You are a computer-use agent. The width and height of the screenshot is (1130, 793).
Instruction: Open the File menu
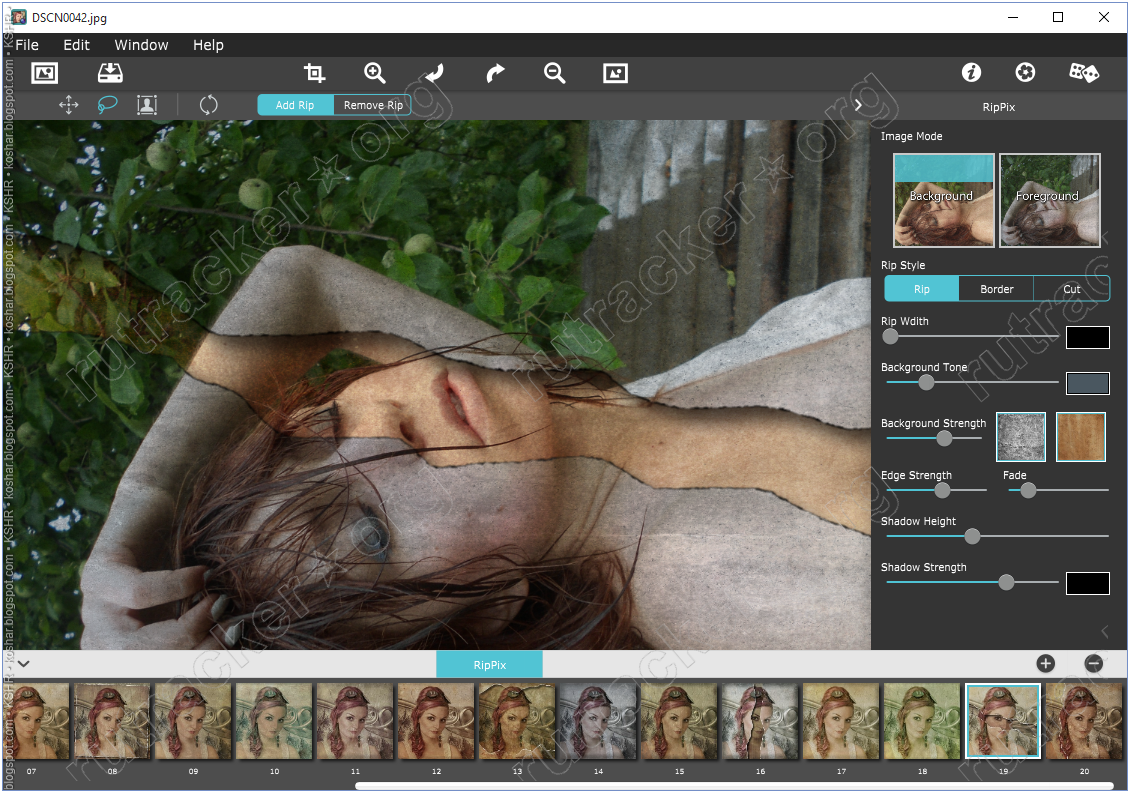point(27,45)
